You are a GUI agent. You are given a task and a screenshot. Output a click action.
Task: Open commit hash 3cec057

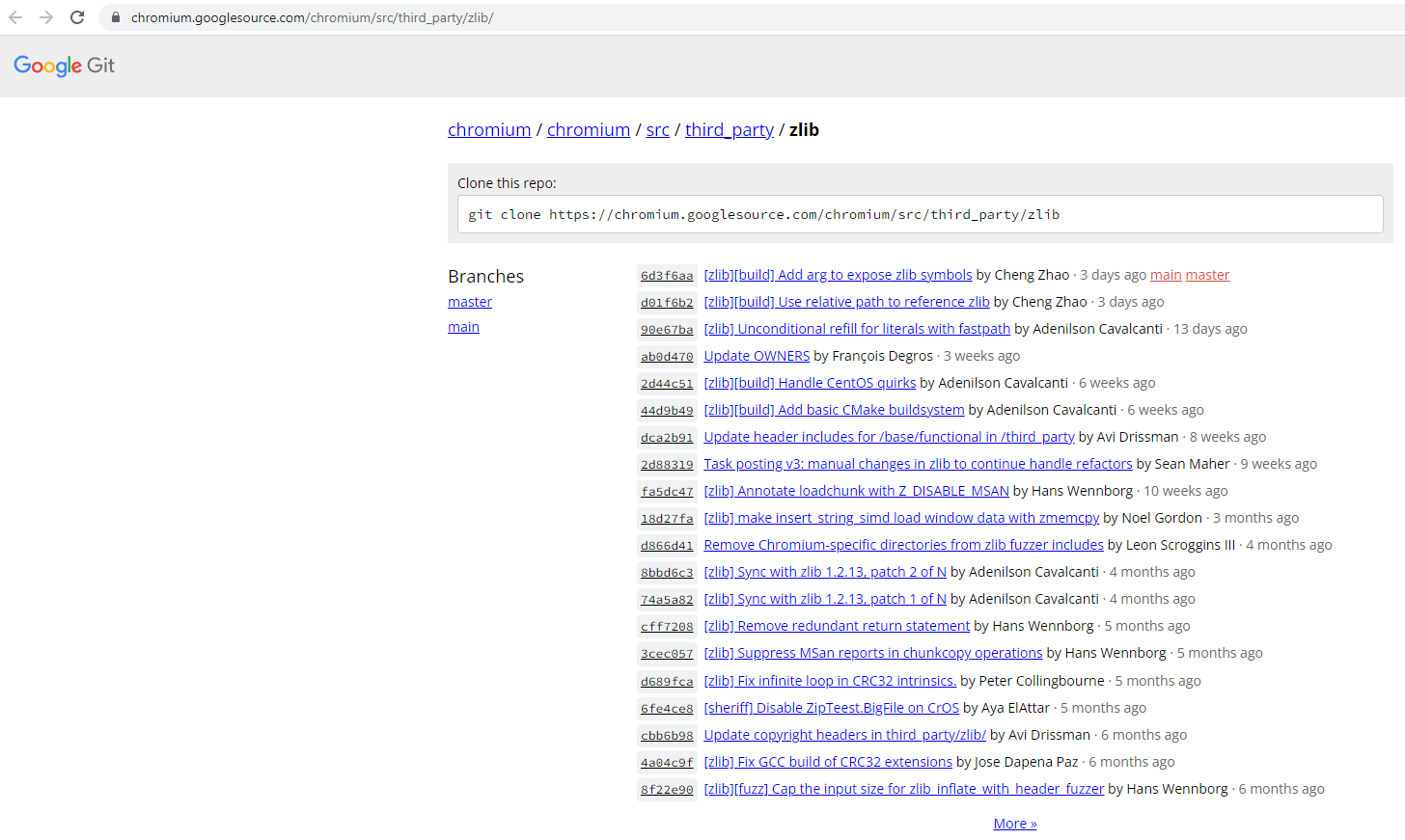tap(667, 653)
